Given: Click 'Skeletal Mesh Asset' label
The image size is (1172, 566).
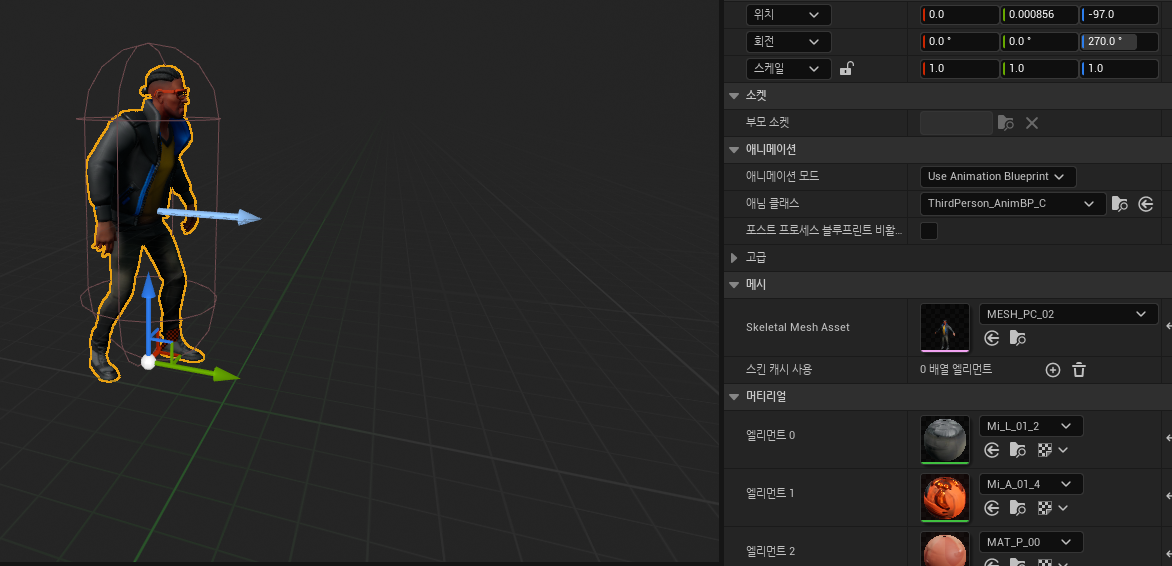Looking at the screenshot, I should 798,327.
